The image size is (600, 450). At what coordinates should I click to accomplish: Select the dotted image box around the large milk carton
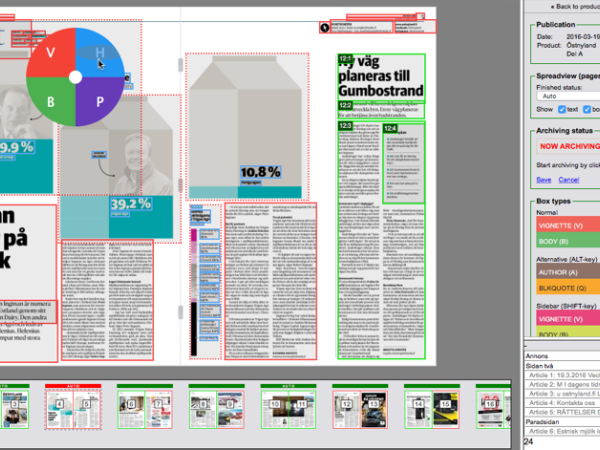click(247, 126)
